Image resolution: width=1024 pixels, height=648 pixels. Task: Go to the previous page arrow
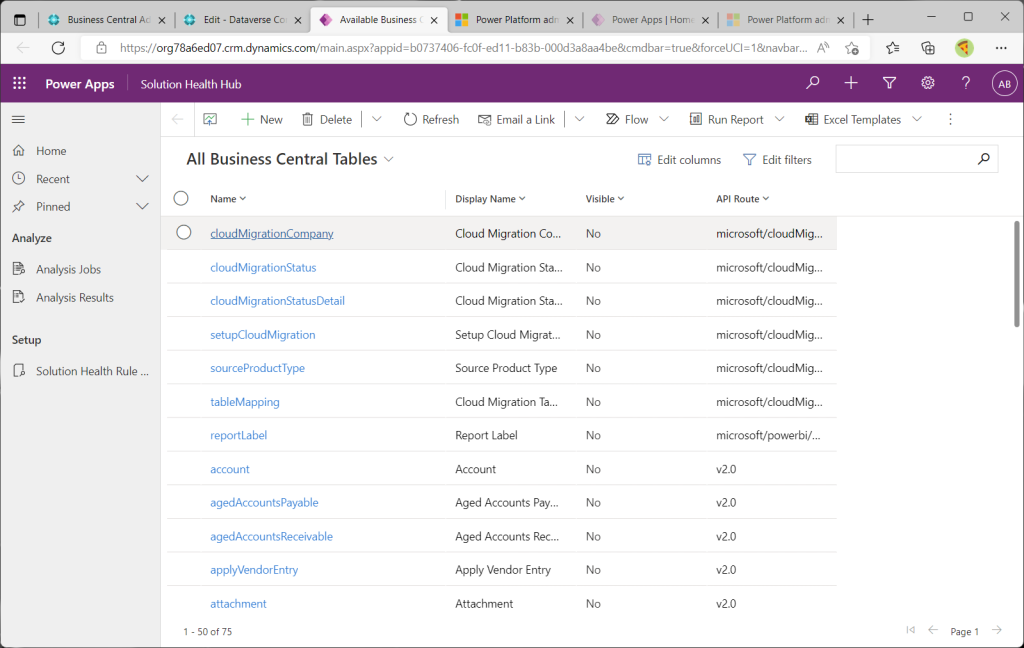point(933,630)
